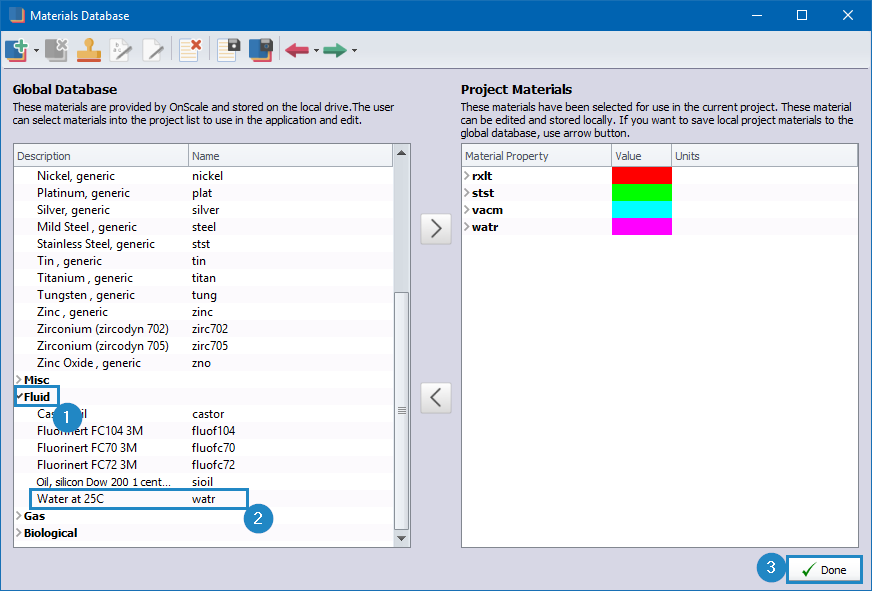Click the list with red X icon
This screenshot has width=872, height=591.
pyautogui.click(x=190, y=50)
